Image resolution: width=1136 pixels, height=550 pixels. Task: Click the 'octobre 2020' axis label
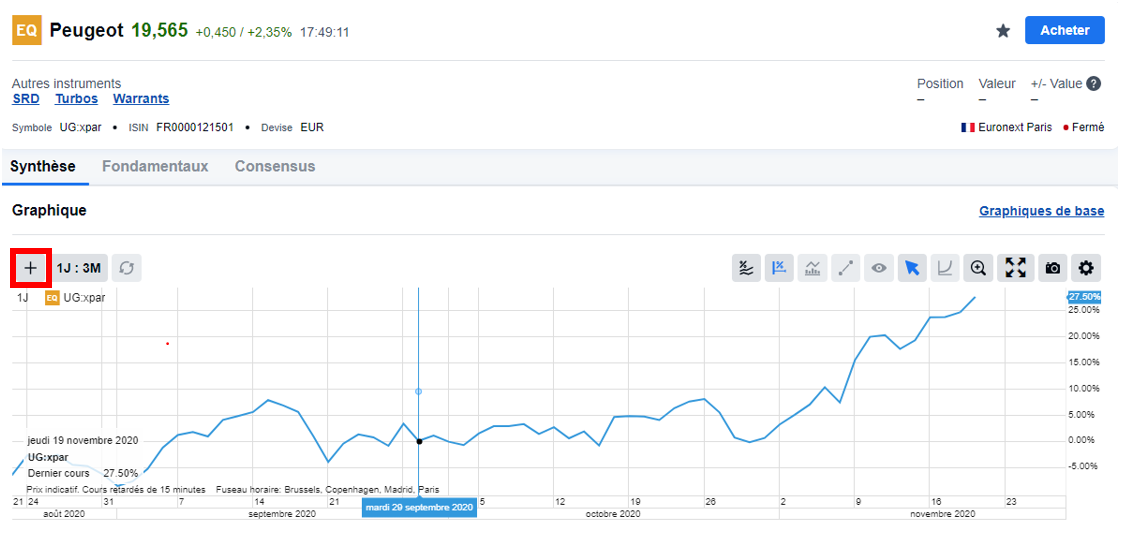click(612, 514)
